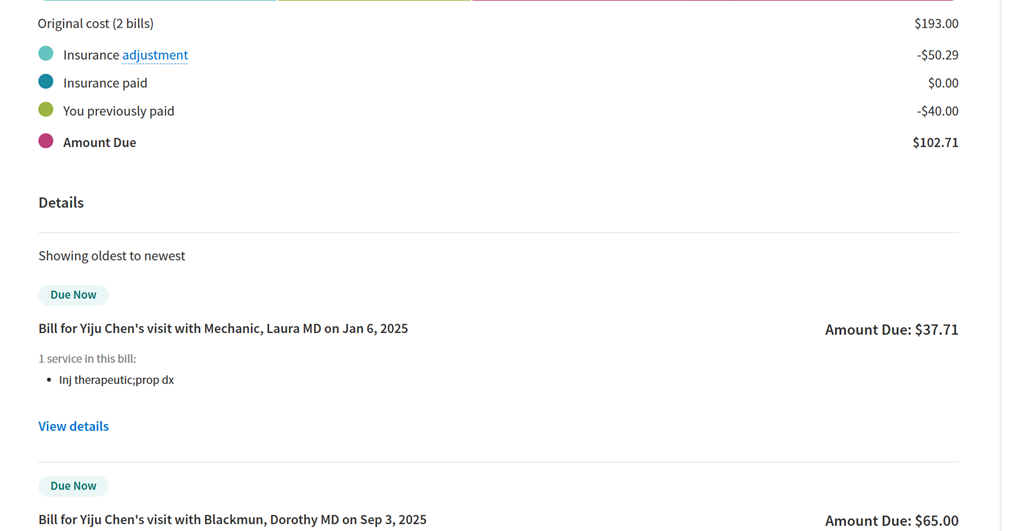Click the teal Insurance adjustment legend dot
This screenshot has width=1024, height=531.
point(46,54)
